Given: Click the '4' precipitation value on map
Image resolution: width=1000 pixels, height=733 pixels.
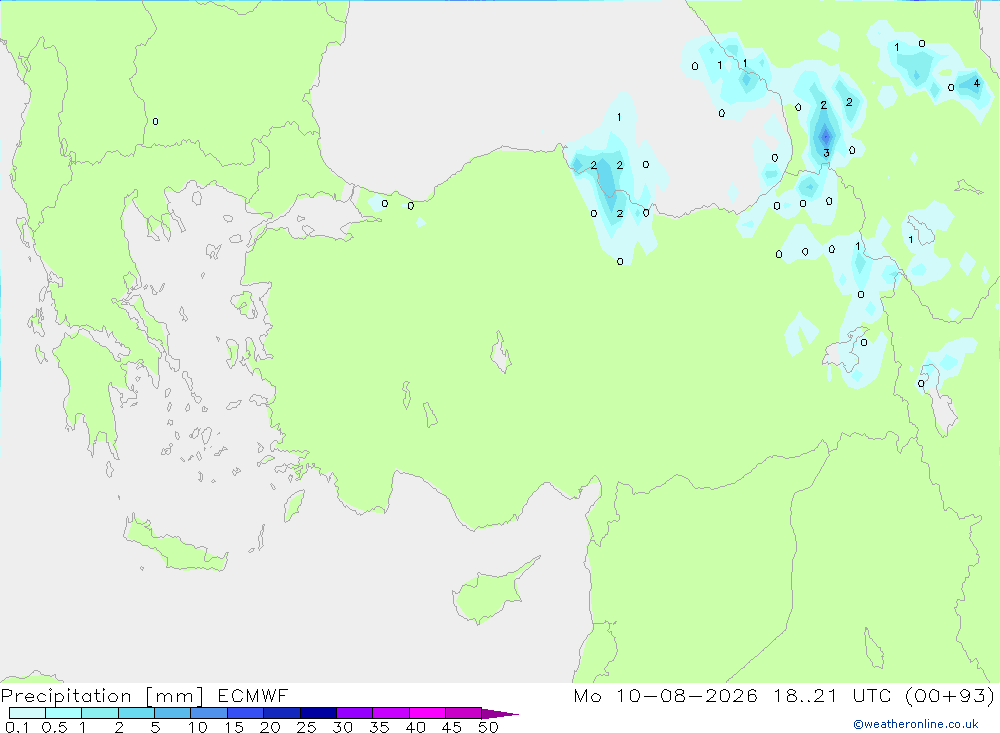Looking at the screenshot, I should [x=976, y=83].
